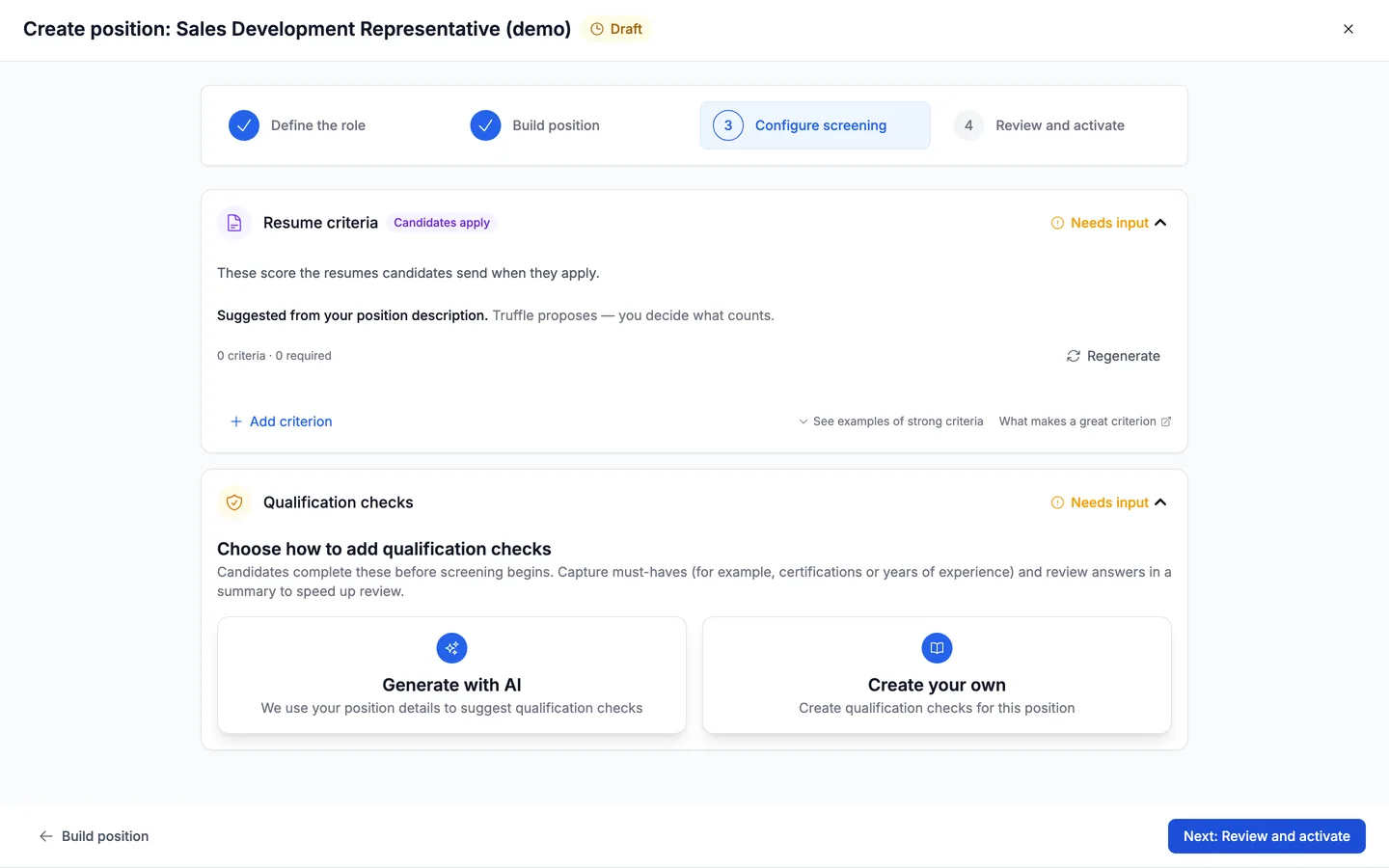Choose the Create your own card
The image size is (1389, 868).
[x=937, y=675]
